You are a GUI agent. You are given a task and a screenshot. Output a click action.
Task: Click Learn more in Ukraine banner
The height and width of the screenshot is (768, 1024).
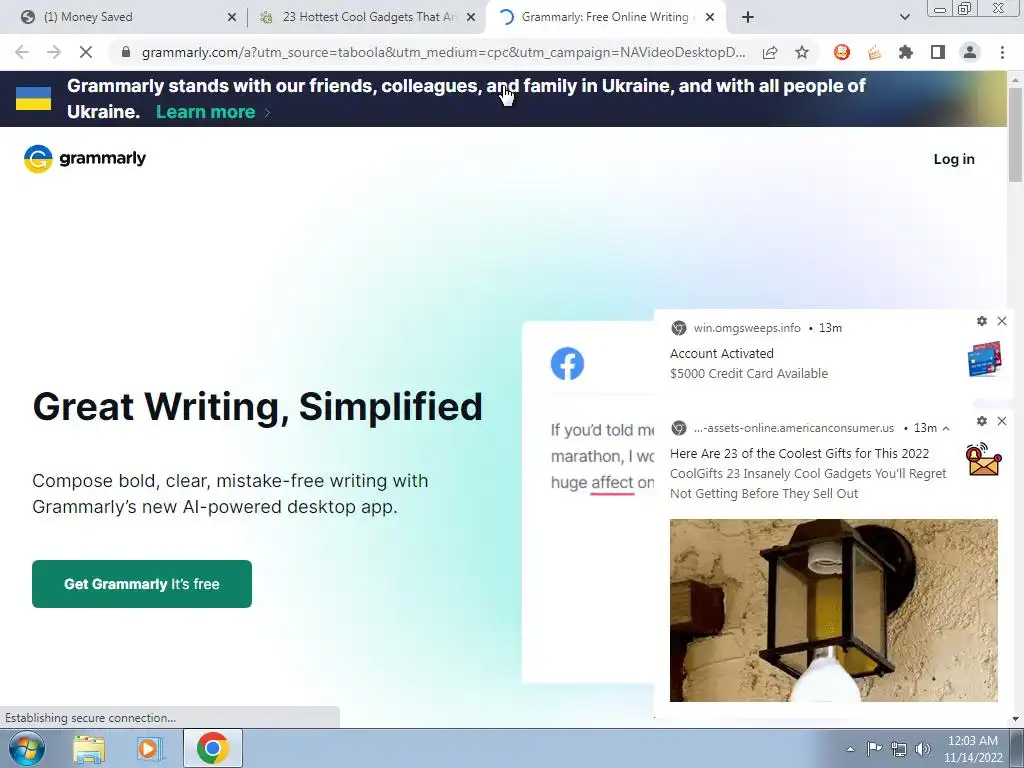tap(205, 112)
